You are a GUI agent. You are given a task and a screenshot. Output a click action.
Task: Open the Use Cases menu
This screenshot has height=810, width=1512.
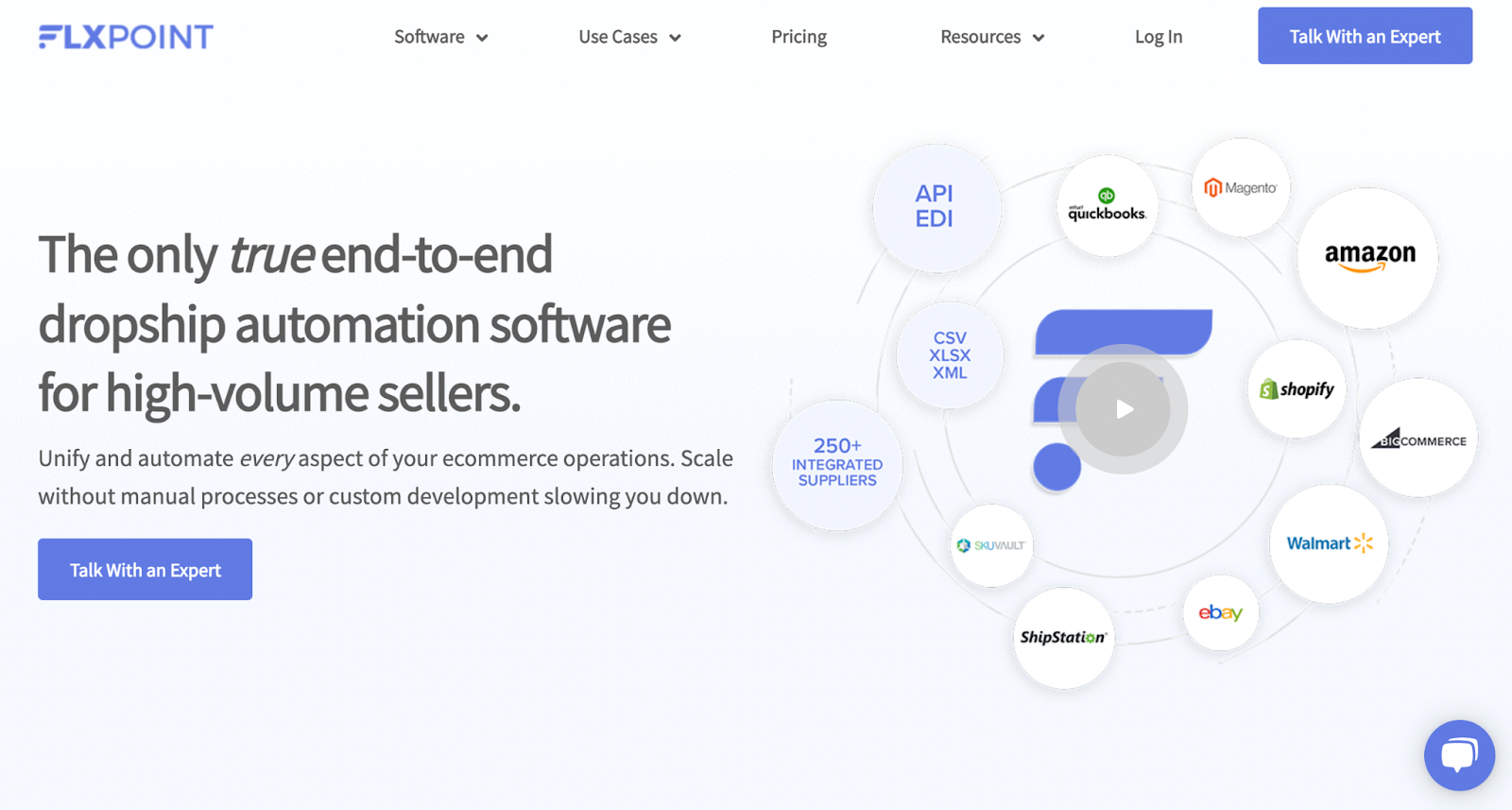(x=618, y=37)
